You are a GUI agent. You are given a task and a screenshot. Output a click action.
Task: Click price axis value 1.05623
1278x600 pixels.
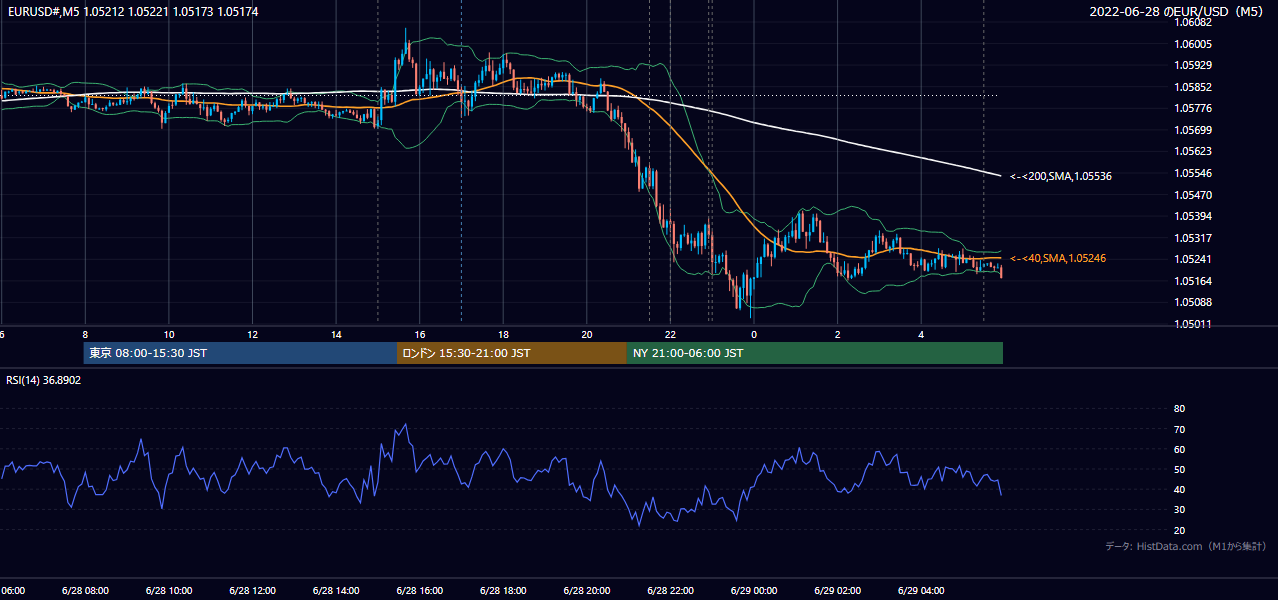(x=1195, y=152)
